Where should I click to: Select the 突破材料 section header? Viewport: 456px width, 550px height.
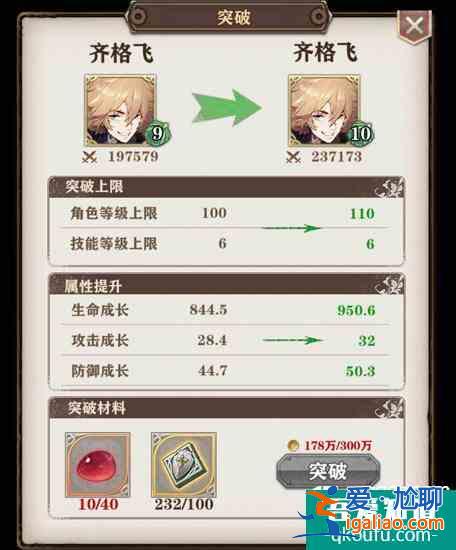[227, 408]
